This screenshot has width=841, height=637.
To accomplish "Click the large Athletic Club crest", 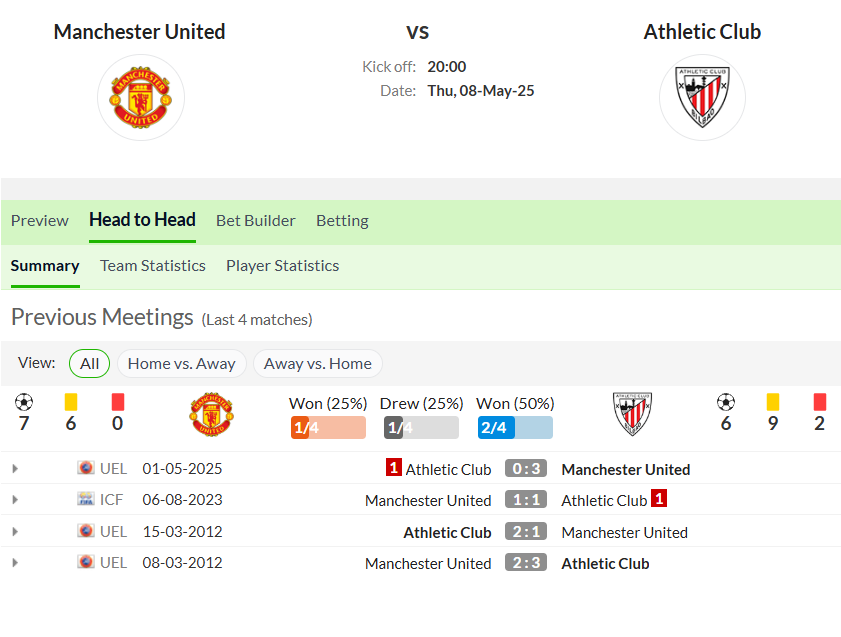I will pos(702,97).
